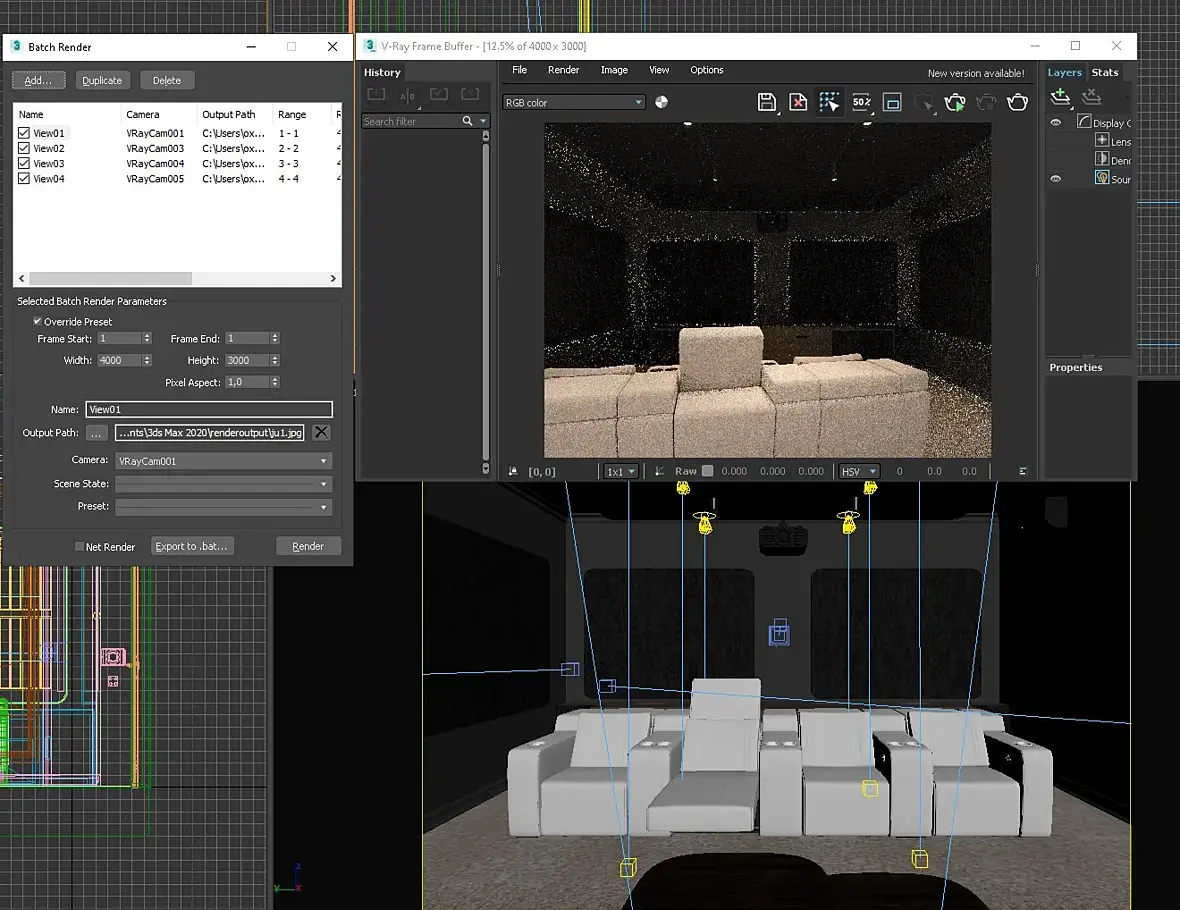Switch to the Stats tab
The width and height of the screenshot is (1180, 910).
click(1105, 72)
